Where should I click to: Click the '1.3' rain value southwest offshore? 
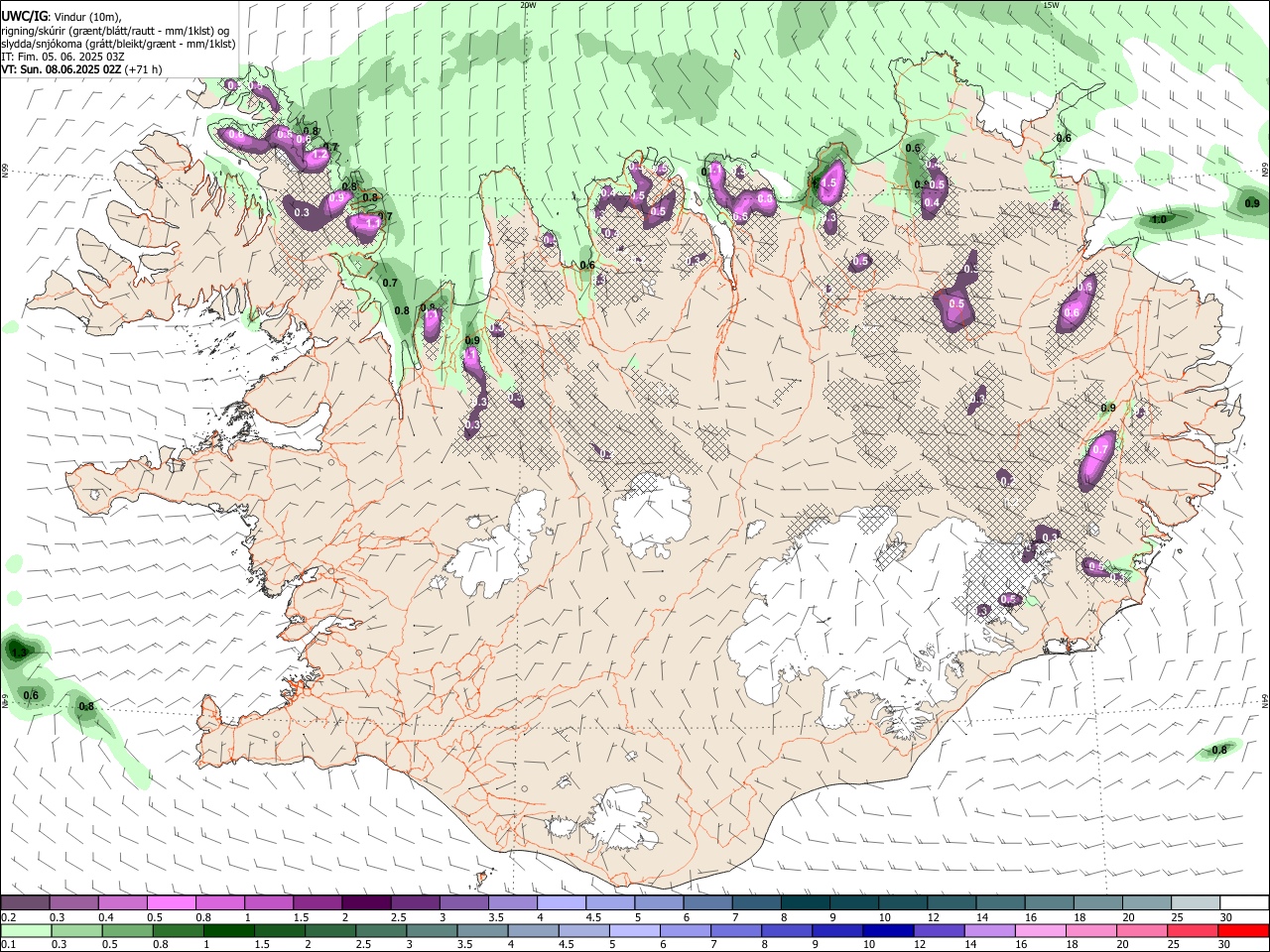[18, 652]
